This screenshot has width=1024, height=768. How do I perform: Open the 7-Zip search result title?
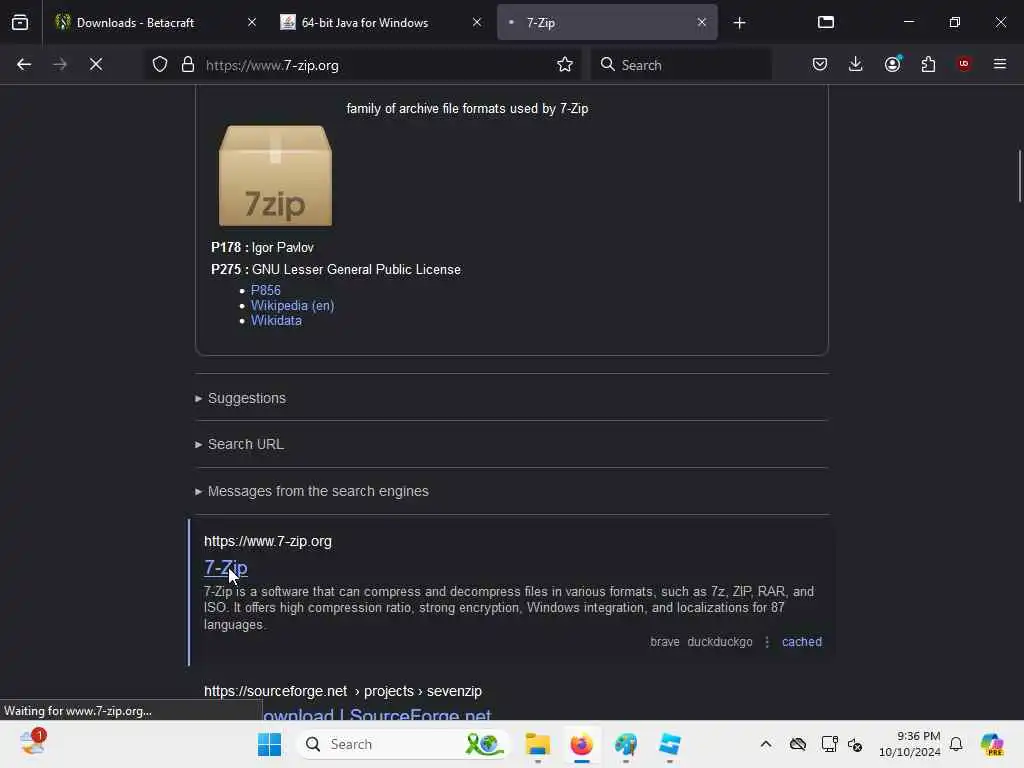tap(226, 568)
